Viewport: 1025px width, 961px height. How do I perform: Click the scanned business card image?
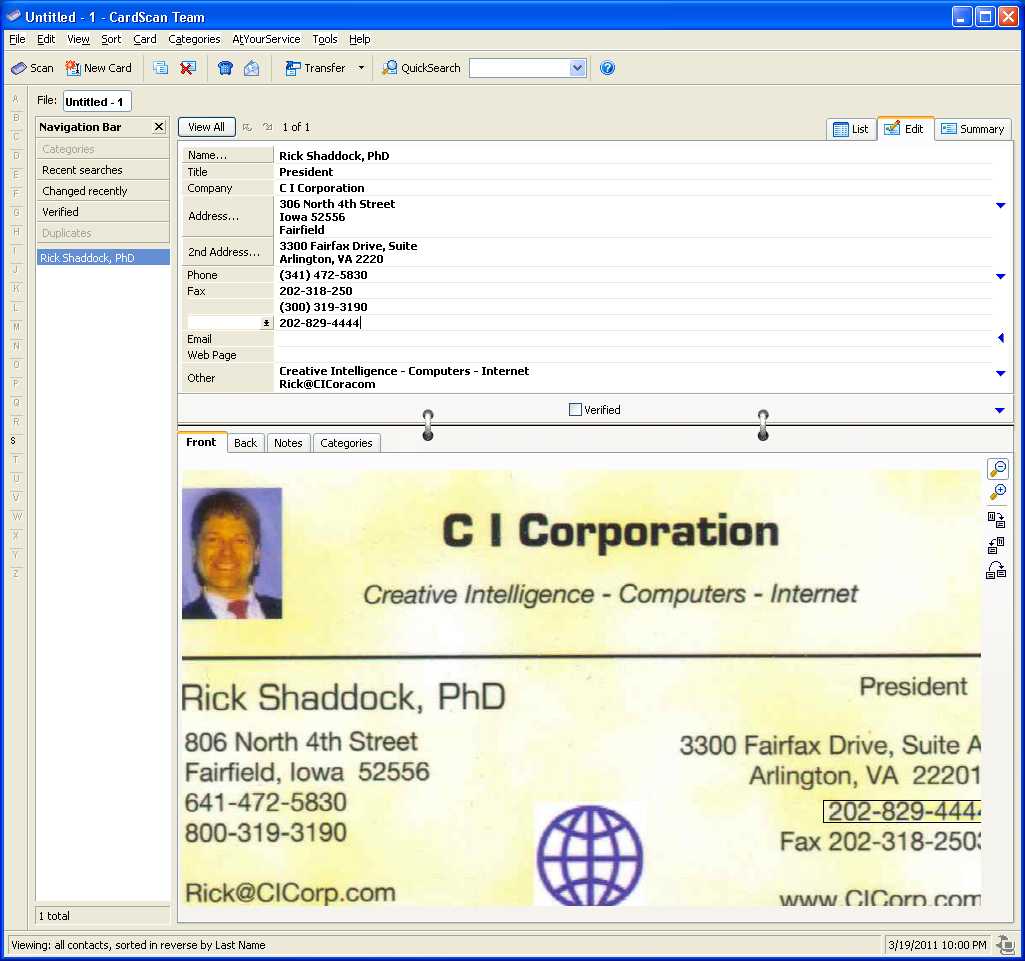pos(581,687)
